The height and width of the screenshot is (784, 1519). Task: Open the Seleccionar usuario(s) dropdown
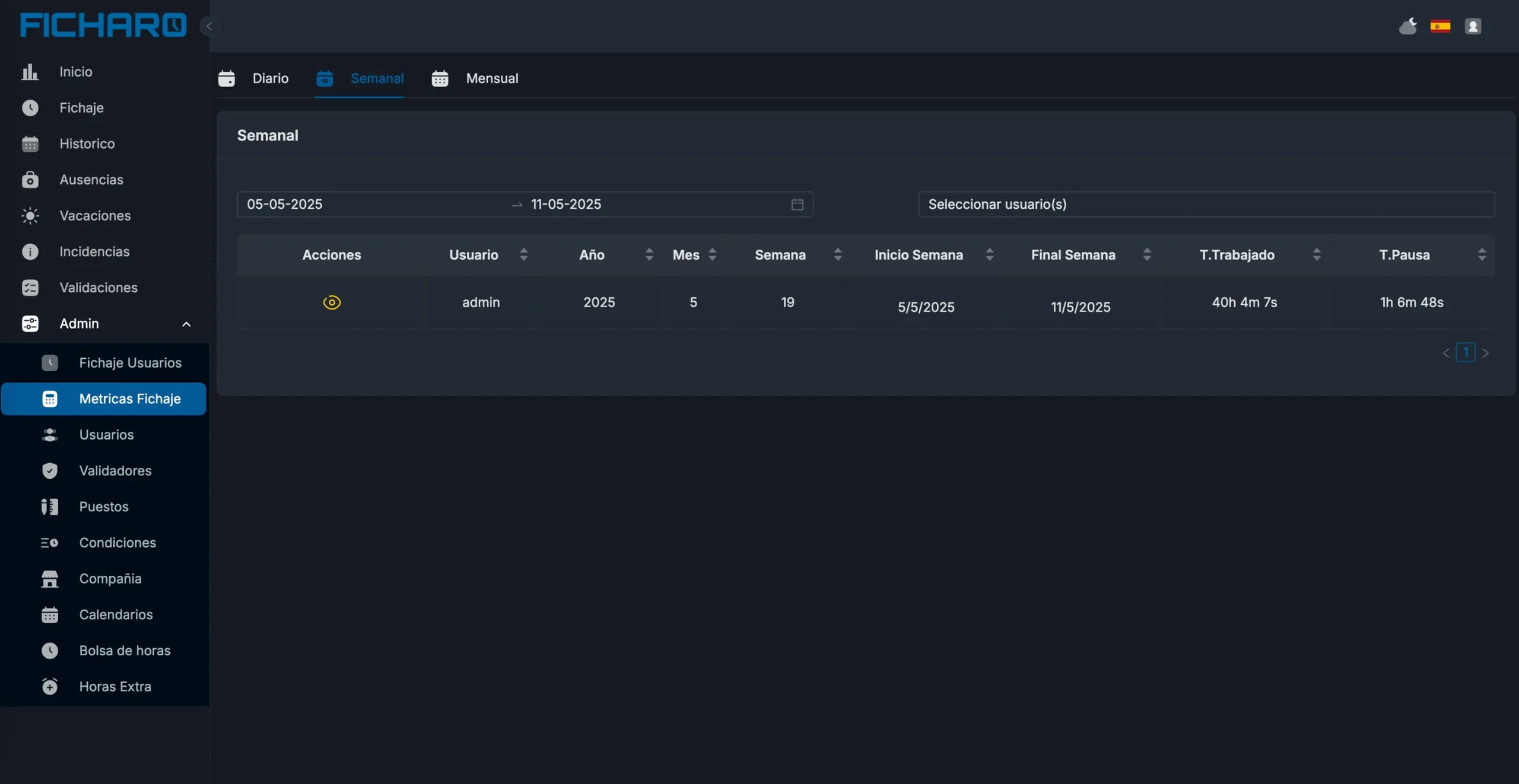1206,204
